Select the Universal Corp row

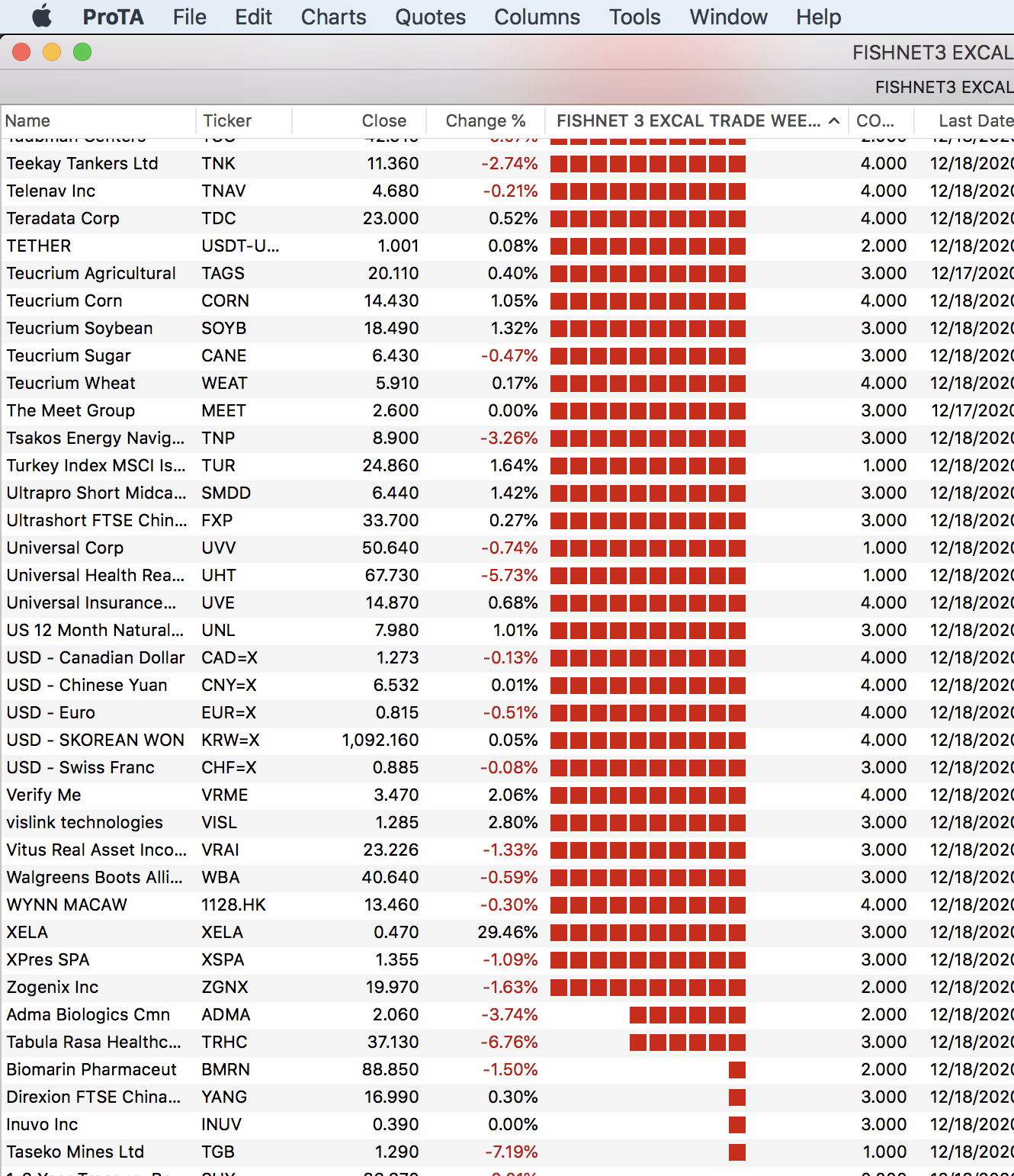pyautogui.click(x=507, y=548)
